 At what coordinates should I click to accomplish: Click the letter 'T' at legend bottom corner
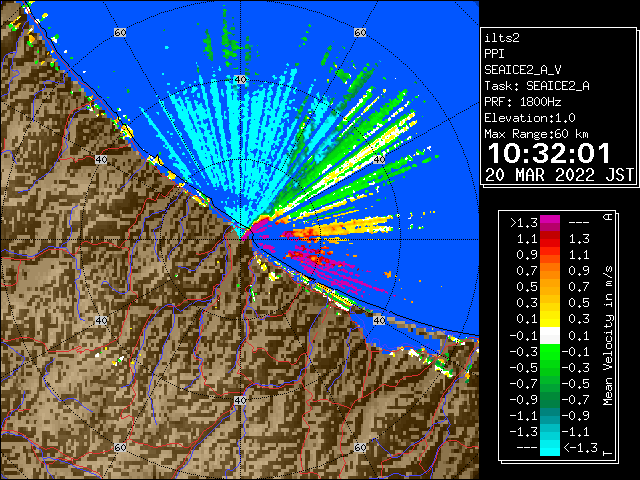[608, 453]
